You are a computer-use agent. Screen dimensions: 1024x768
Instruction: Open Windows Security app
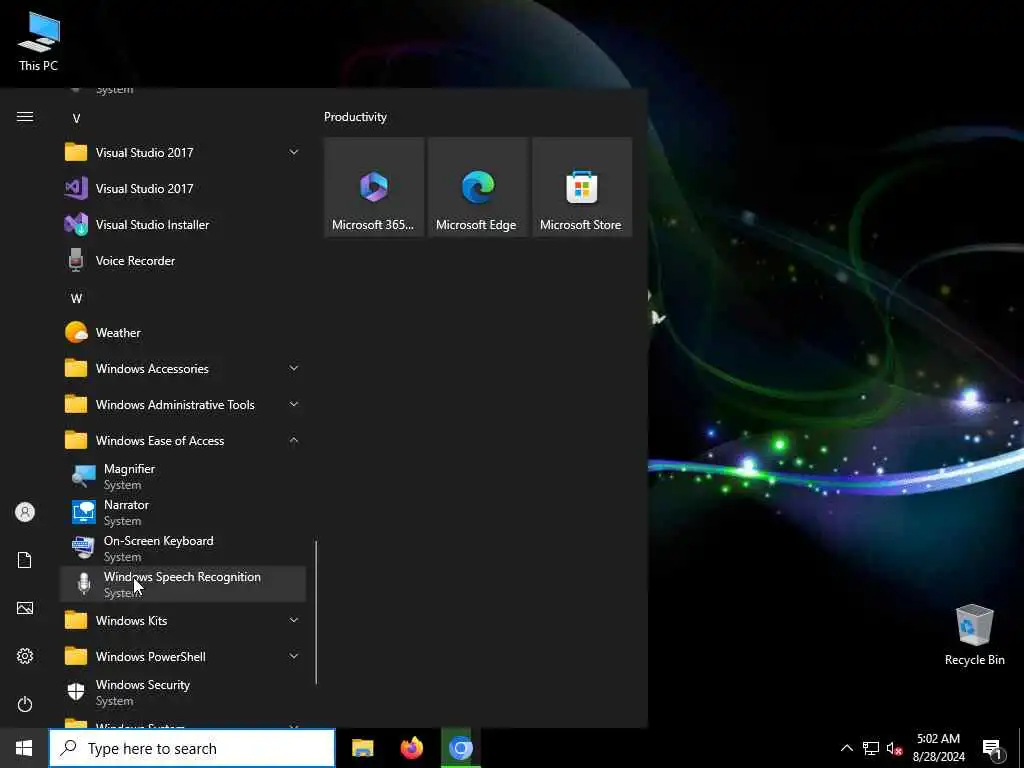182,692
